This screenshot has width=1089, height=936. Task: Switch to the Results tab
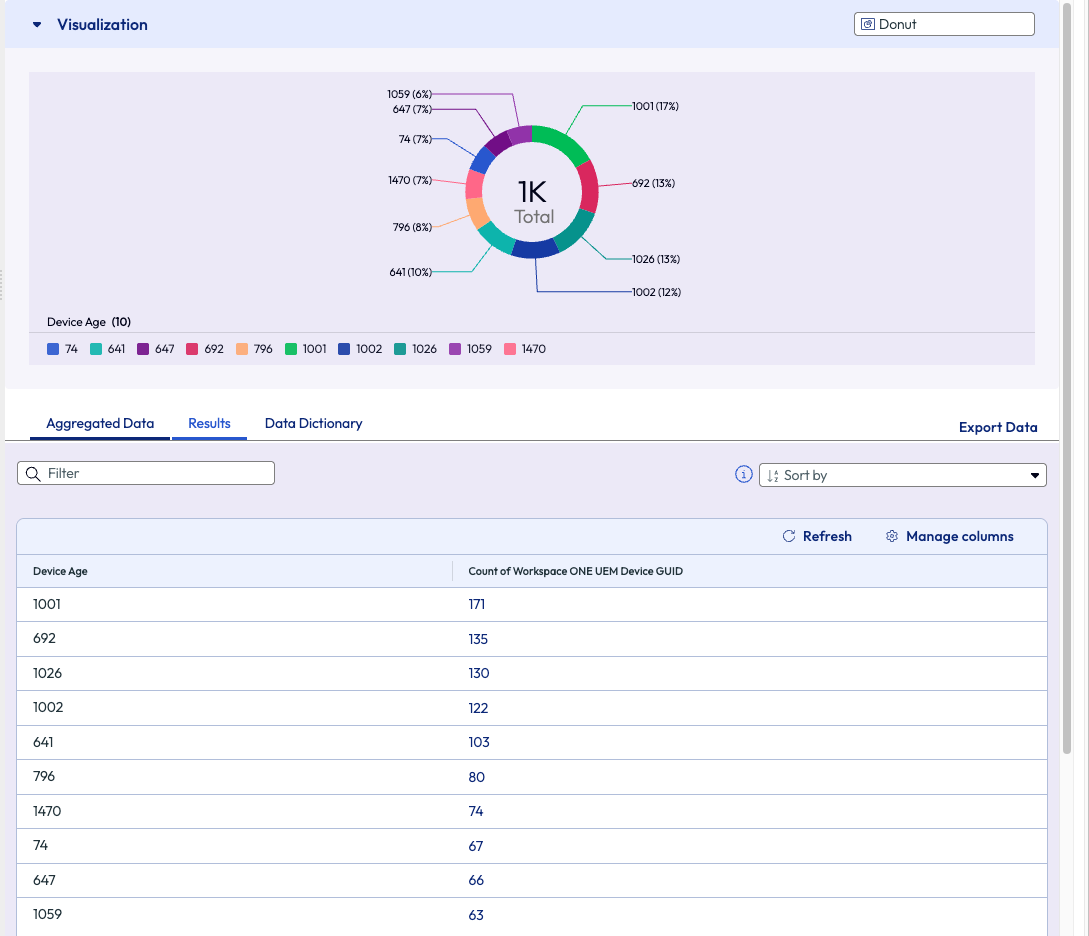[209, 424]
